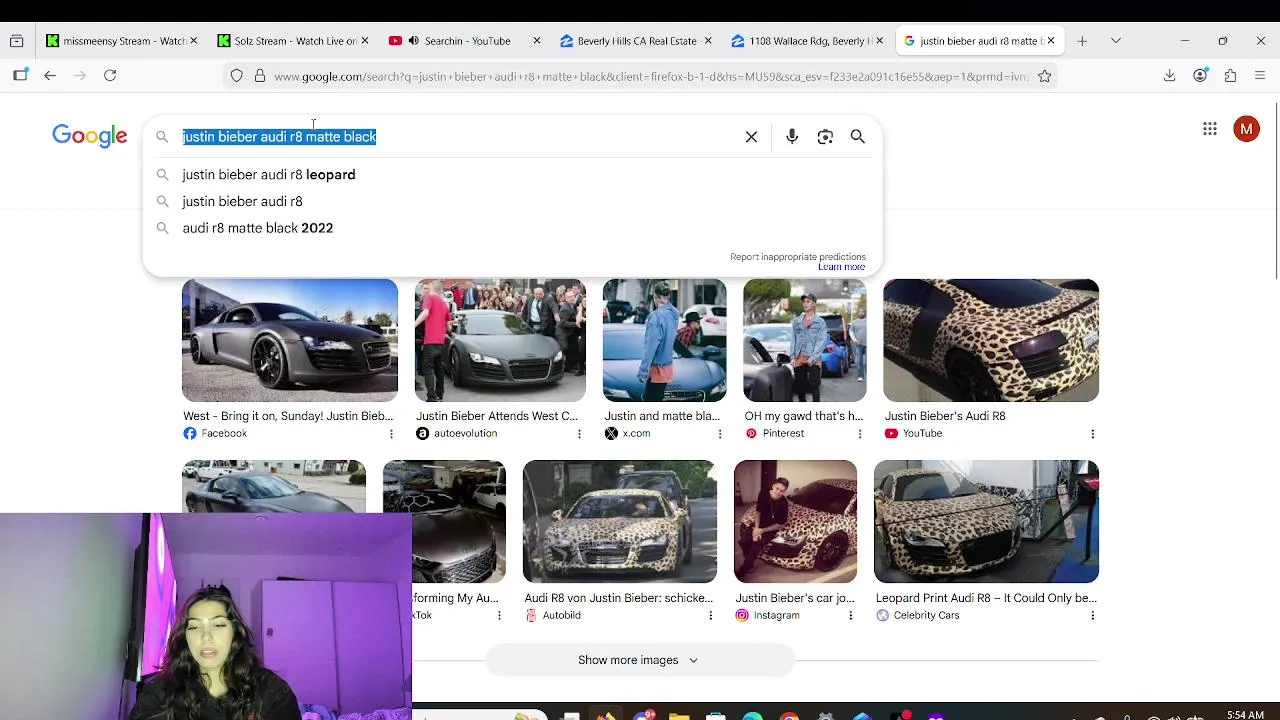
Task: Expand the list all tabs dropdown
Action: click(1116, 41)
